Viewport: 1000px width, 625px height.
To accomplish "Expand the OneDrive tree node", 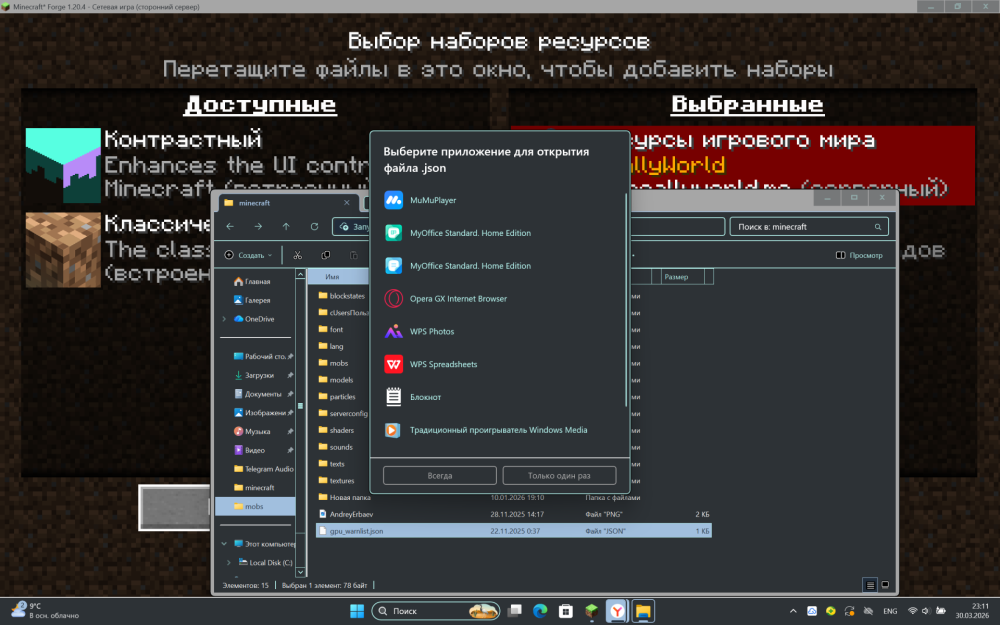I will tap(224, 319).
